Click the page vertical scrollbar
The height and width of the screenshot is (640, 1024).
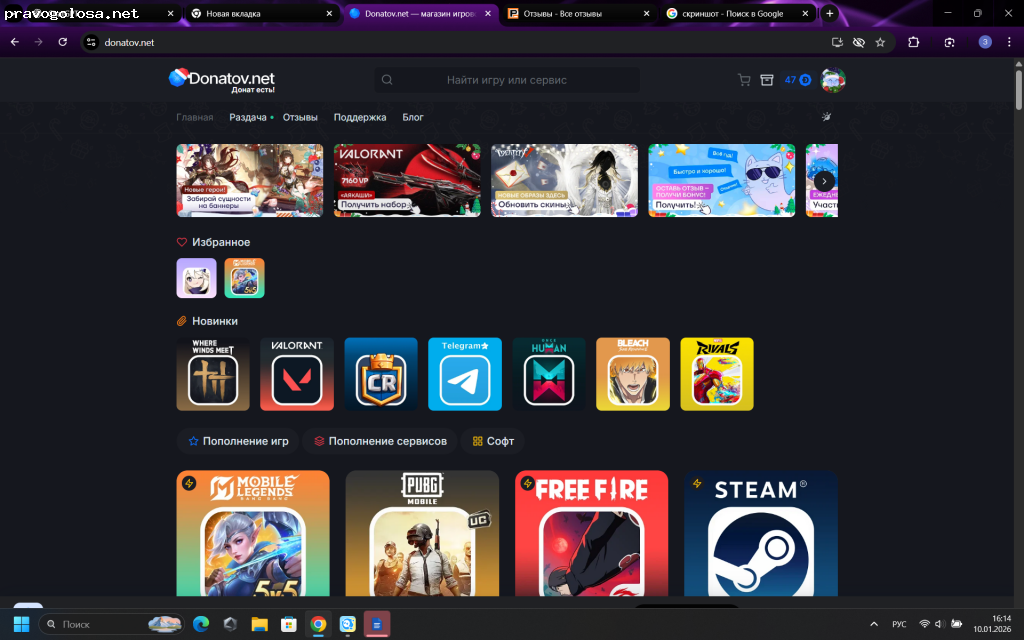click(1018, 90)
